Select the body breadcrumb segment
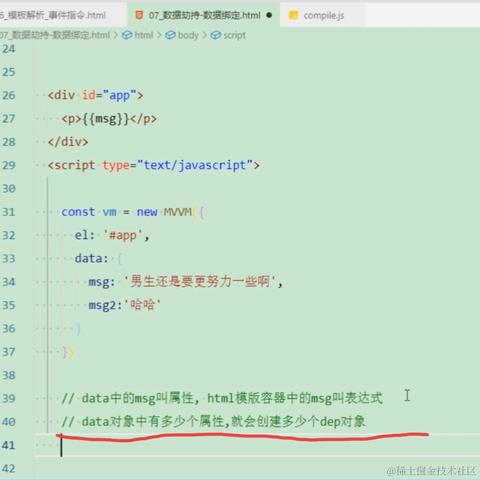The width and height of the screenshot is (480, 480). (188, 35)
